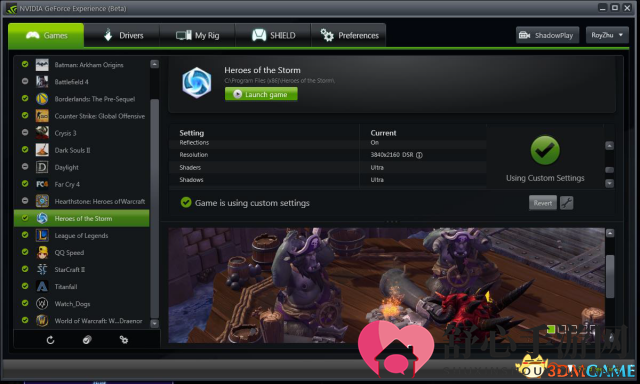The image size is (640, 384).
Task: Toggle the status indicator next to Battlefield 4
Action: tap(25, 81)
